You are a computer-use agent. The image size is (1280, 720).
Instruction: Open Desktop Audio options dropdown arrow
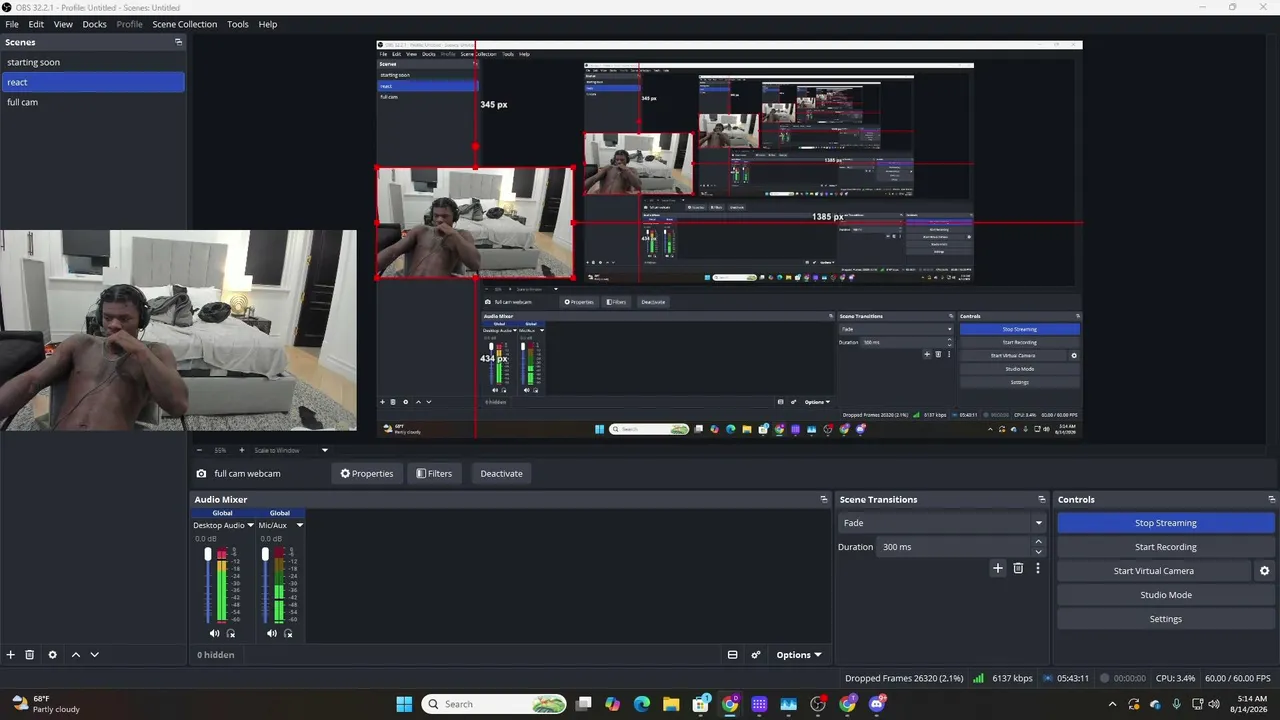pos(250,525)
